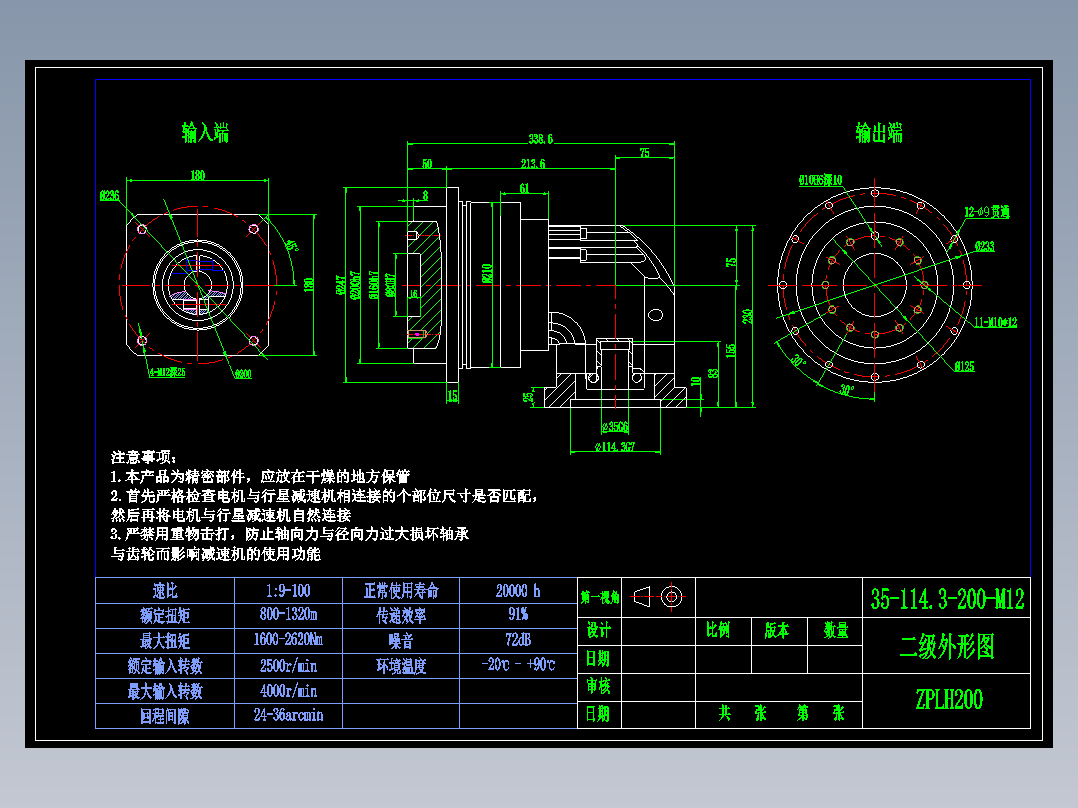This screenshot has height=808, width=1078.
Task: Select the 额定扭矩 800-1320m value
Action: (287, 616)
